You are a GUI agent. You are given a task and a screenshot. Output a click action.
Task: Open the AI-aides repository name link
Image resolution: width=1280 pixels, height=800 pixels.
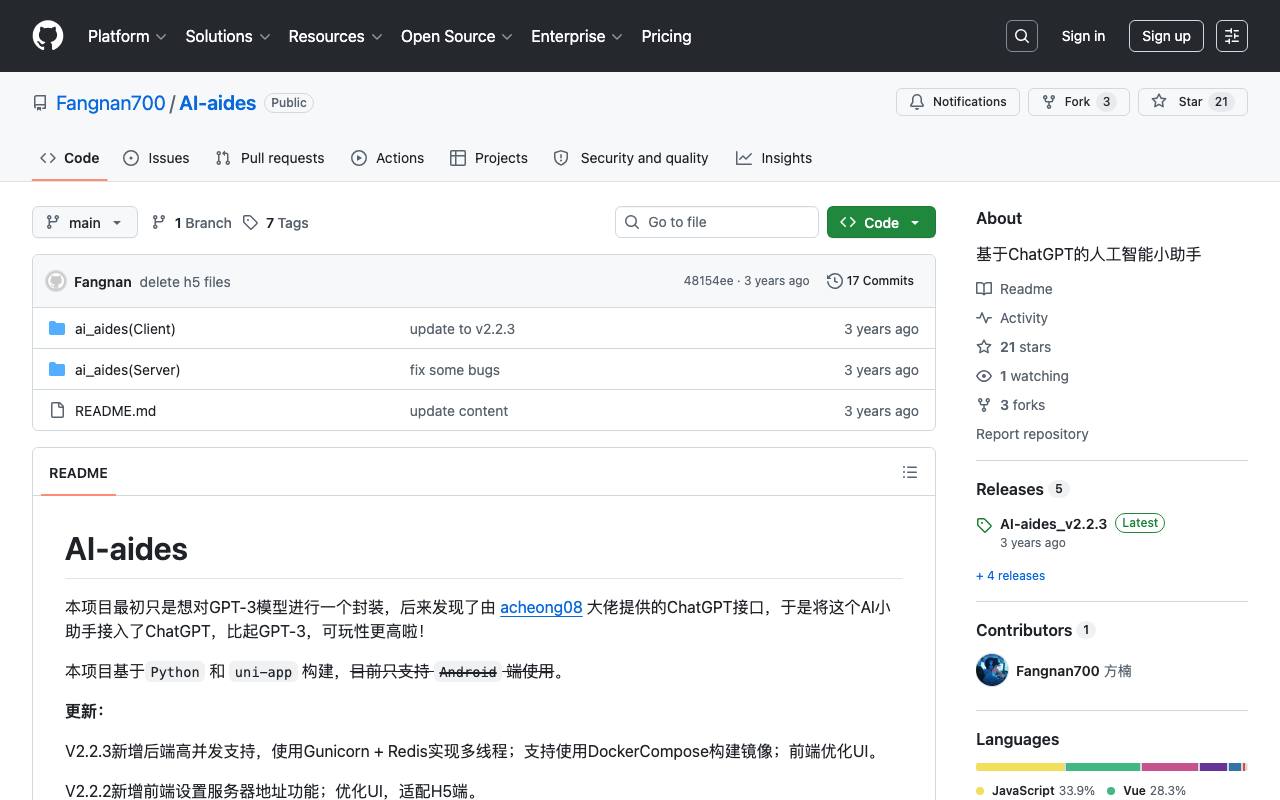pos(218,103)
